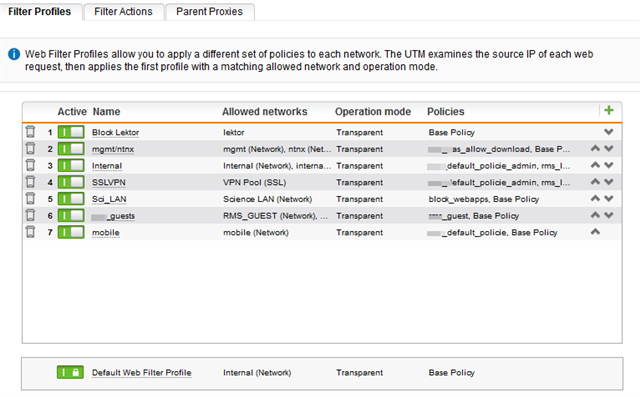Move mobile profile up one position
Screen dimensions: 640x397
tap(595, 232)
